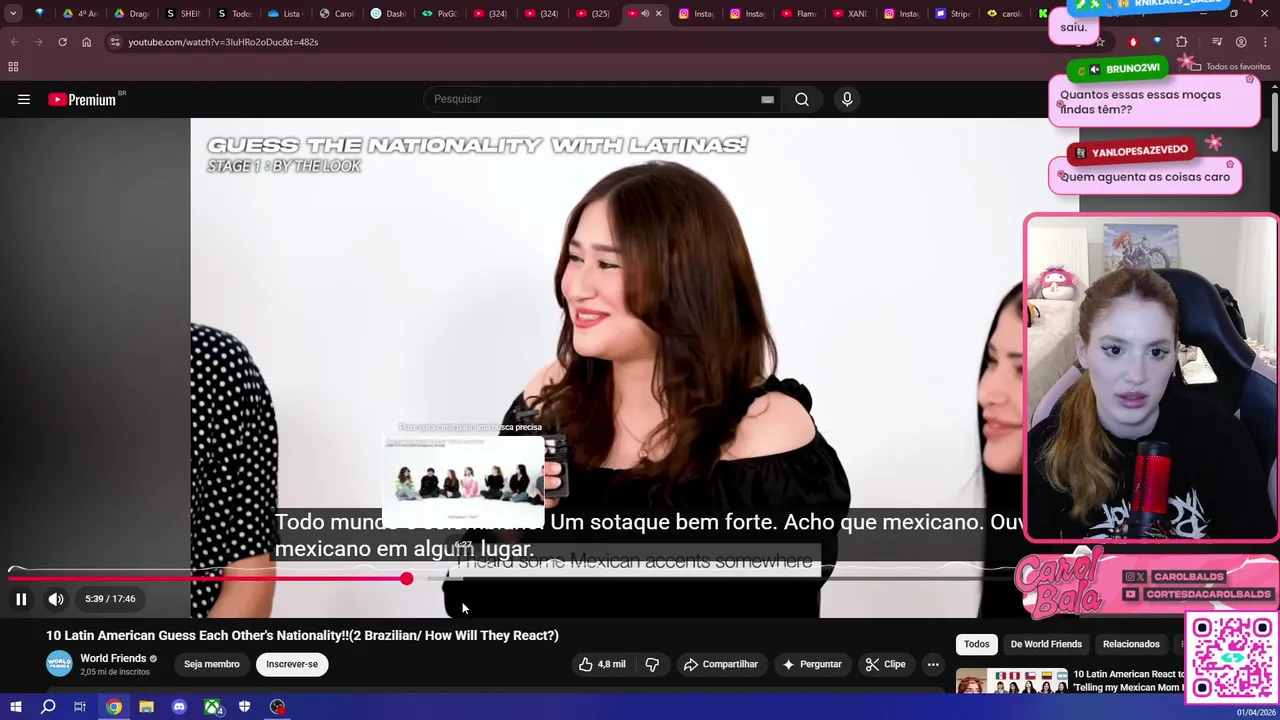1280x720 pixels.
Task: Click the video title text
Action: [302, 635]
